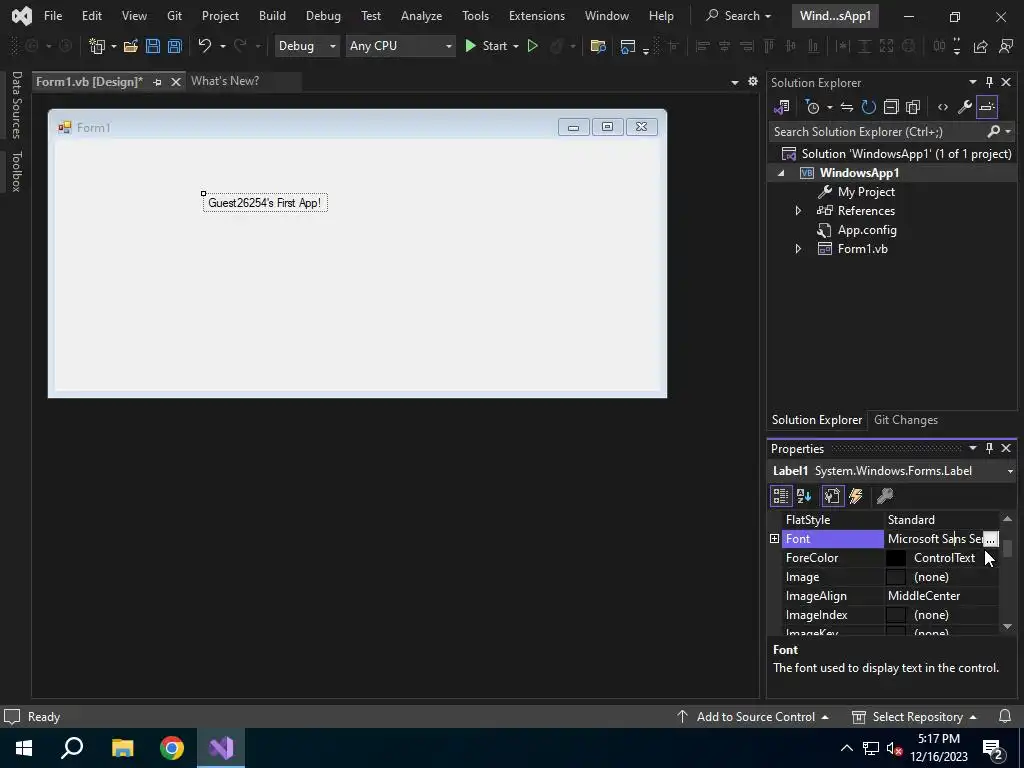
Task: Show Events lightning bolt in Properties
Action: pos(856,496)
